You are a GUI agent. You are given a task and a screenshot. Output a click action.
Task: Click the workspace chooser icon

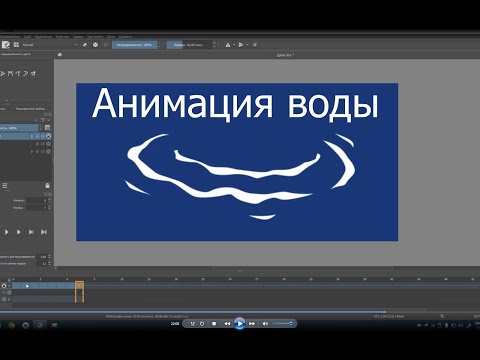tap(255, 45)
